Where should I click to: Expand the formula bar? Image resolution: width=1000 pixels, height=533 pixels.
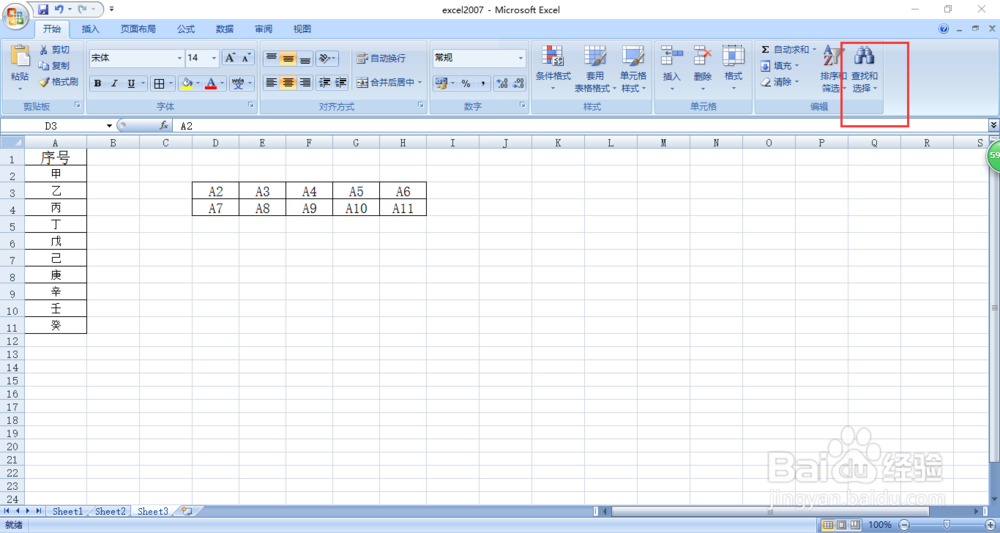tap(994, 126)
